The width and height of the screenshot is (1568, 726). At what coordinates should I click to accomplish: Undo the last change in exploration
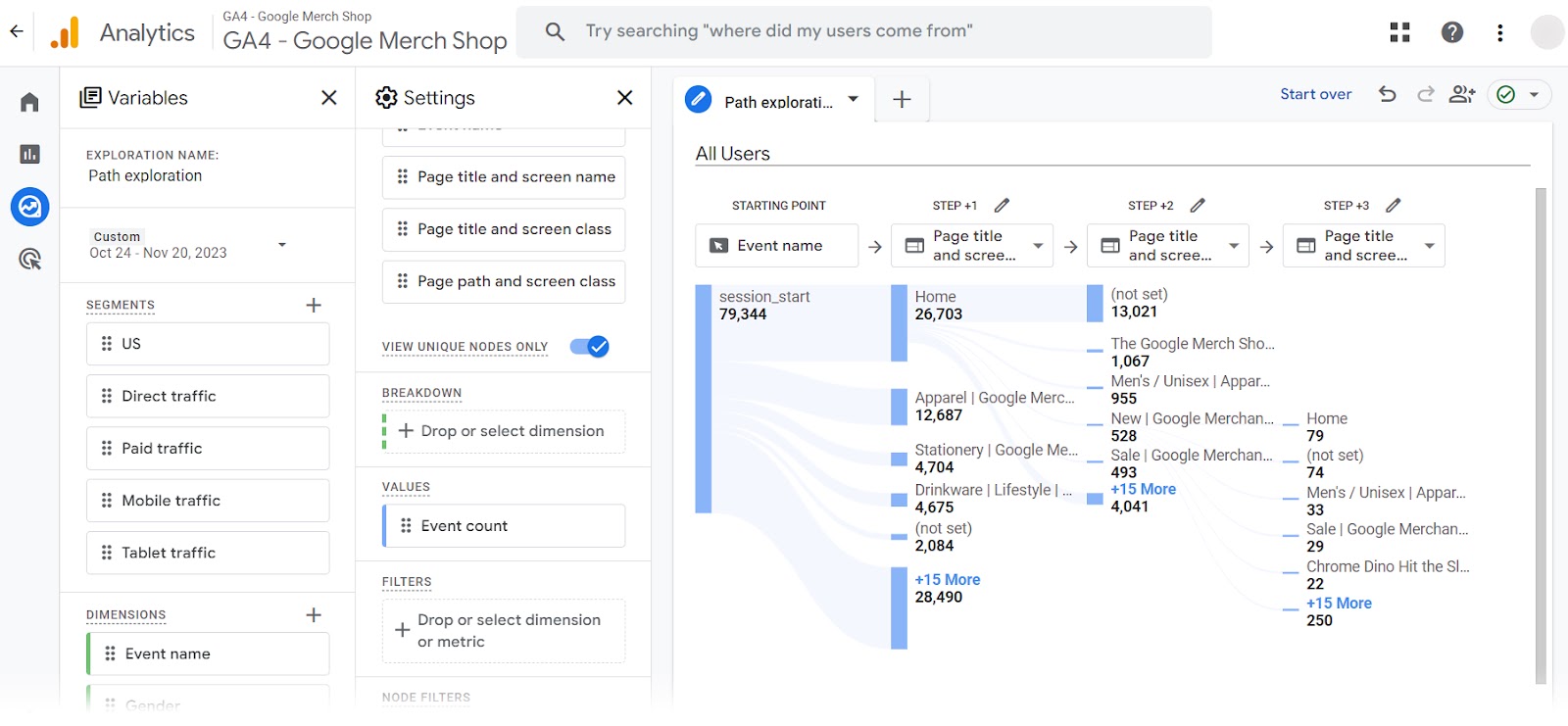(x=1387, y=94)
